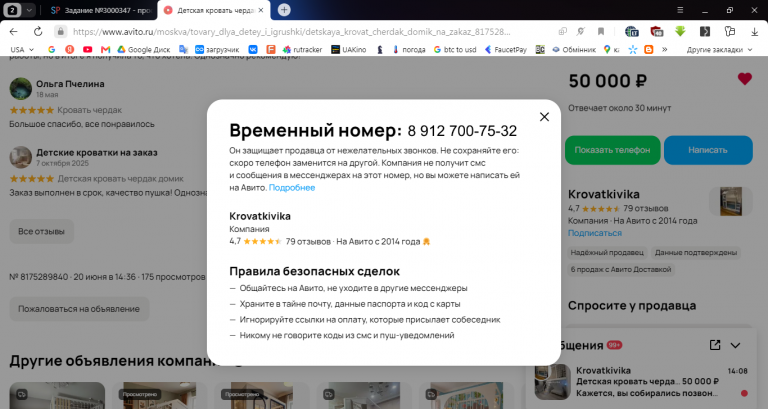Toggle the red heart favorite icon
The height and width of the screenshot is (409, 768).
[x=744, y=79]
